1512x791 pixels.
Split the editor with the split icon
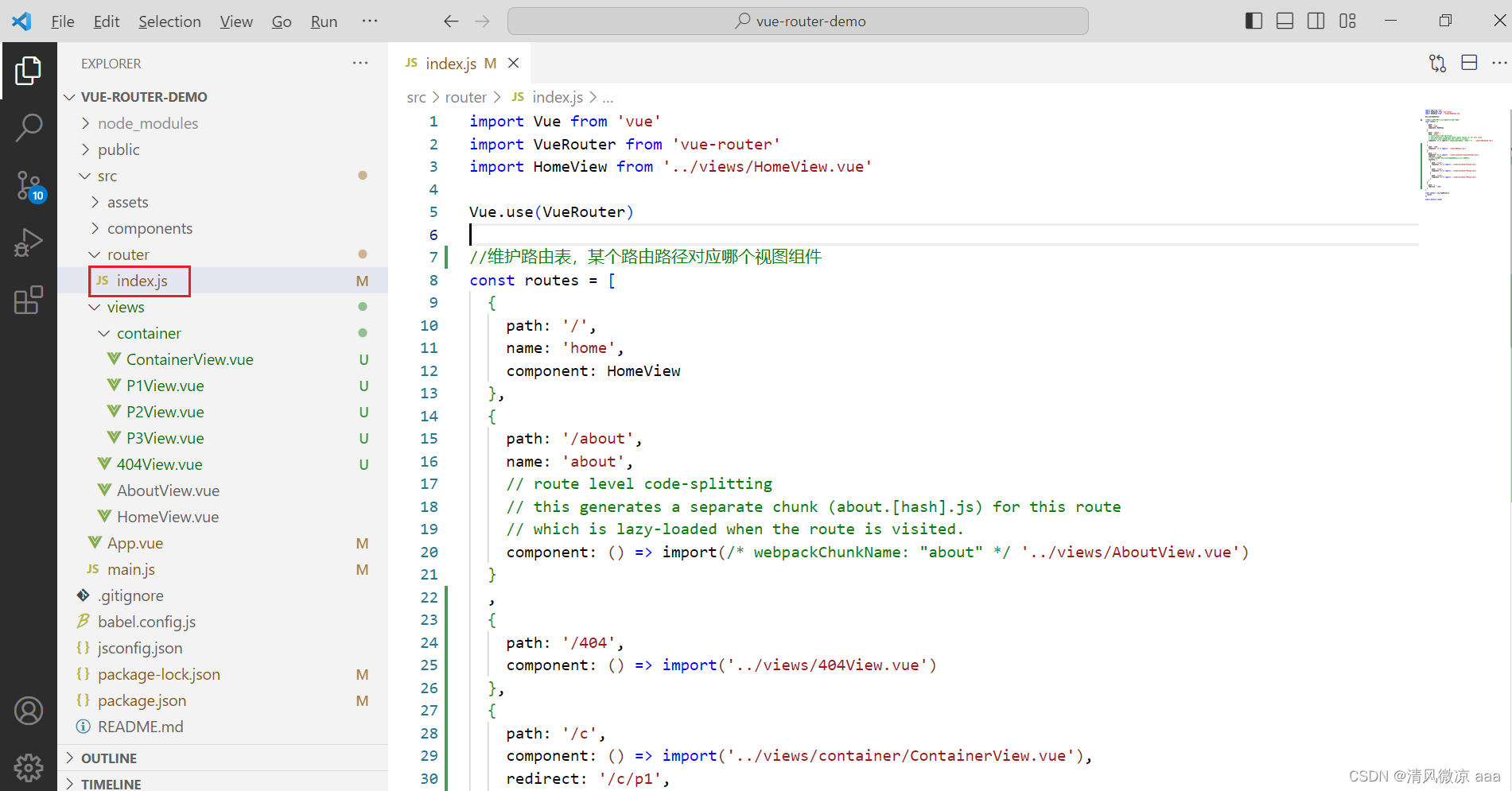pyautogui.click(x=1469, y=63)
